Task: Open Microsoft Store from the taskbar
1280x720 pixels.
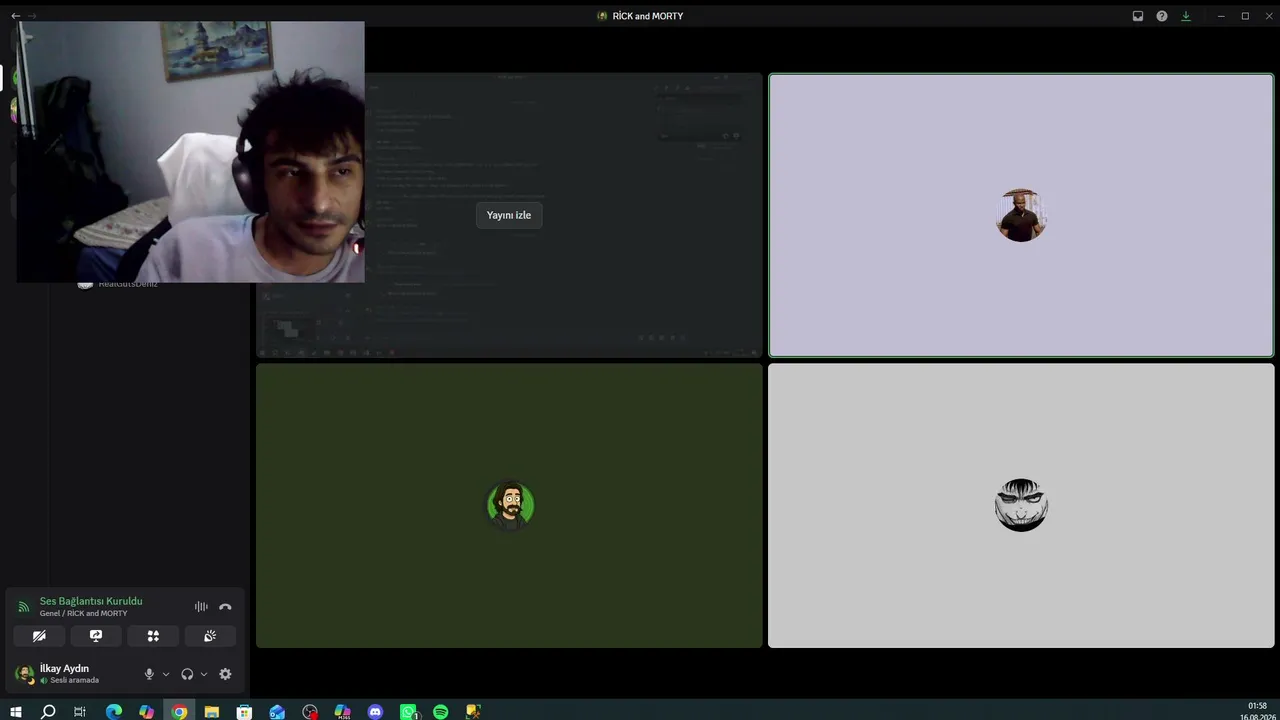Action: [244, 712]
